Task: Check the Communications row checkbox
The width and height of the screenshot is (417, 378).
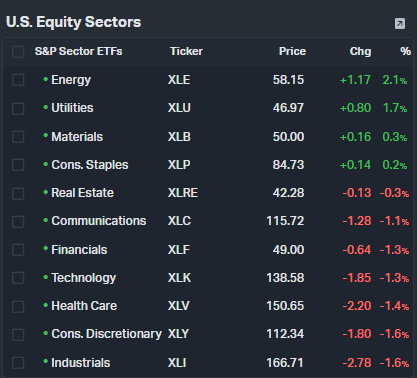Action: (x=18, y=221)
